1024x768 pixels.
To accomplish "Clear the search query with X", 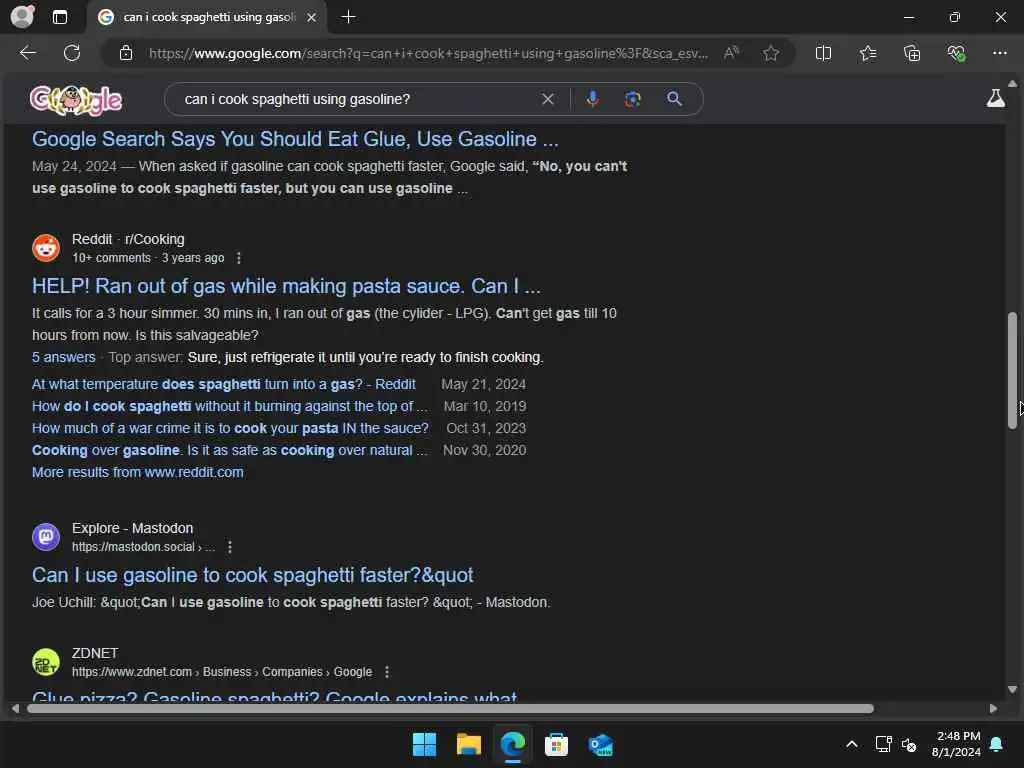I will pos(548,99).
